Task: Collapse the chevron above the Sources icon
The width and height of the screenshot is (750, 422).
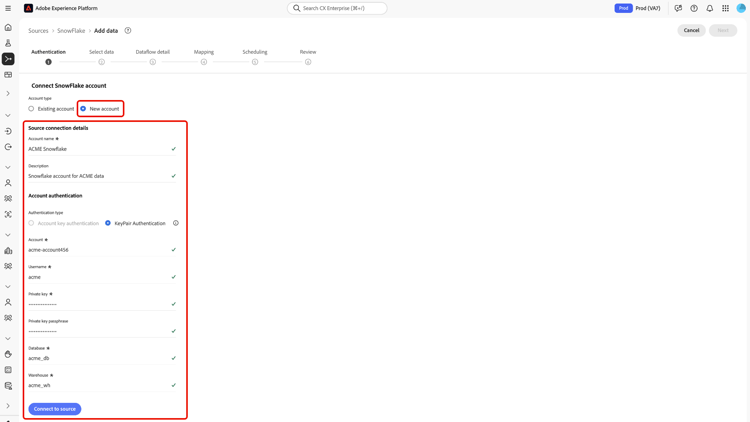Action: [x=8, y=115]
